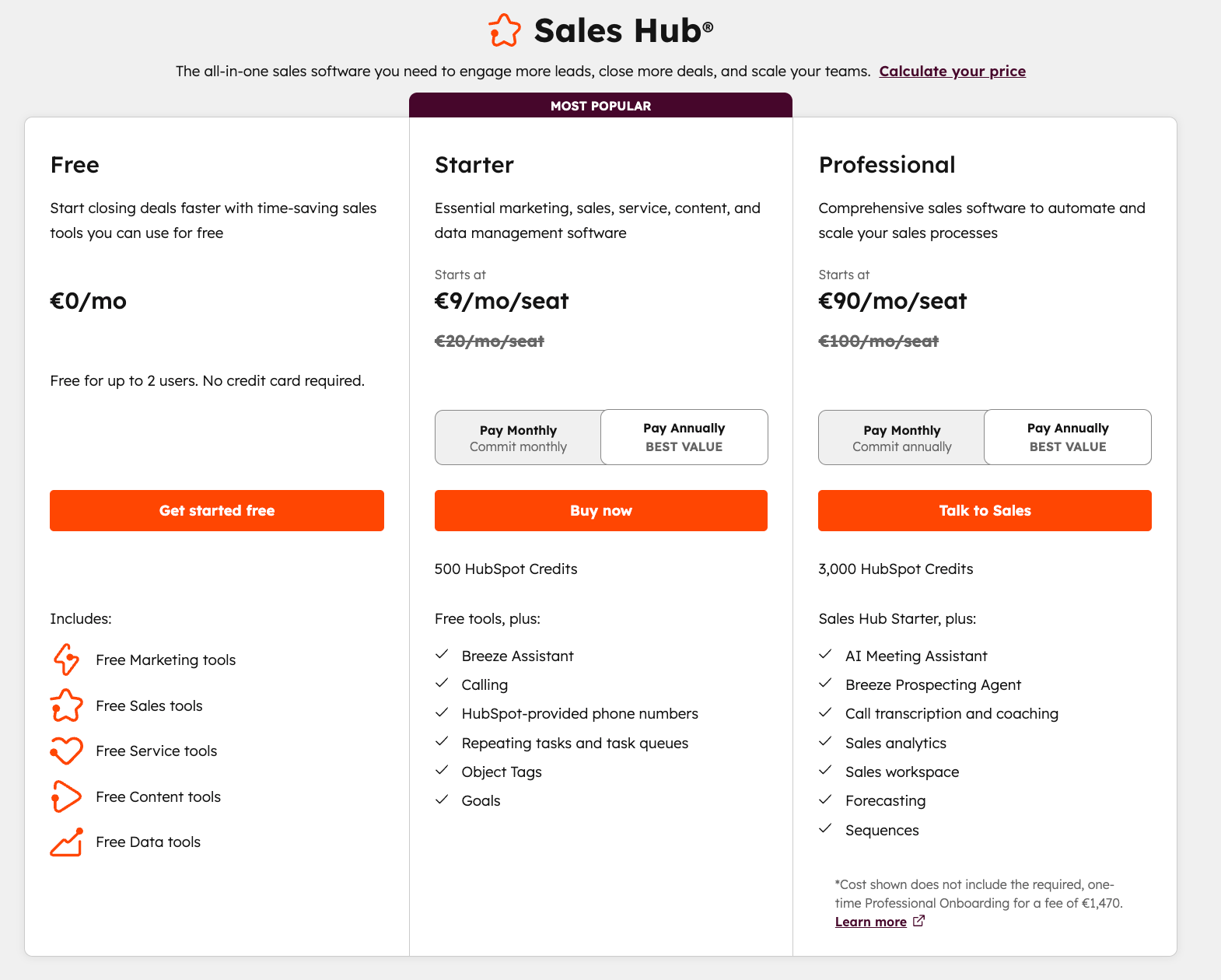Expand details for AI Meeting Assistant feature
Viewport: 1221px width, 980px height.
916,656
